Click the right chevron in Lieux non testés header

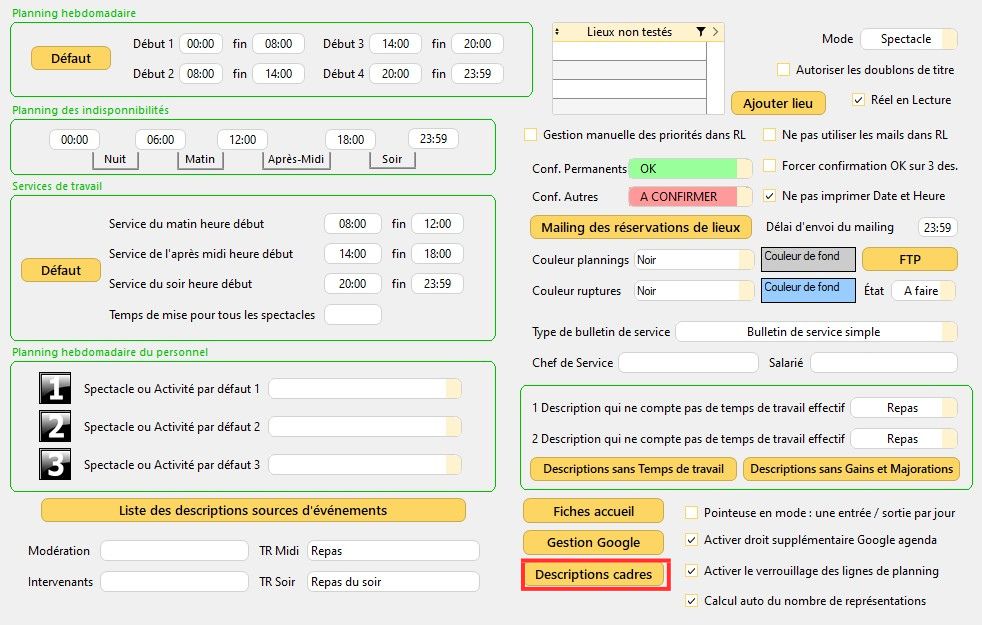tap(715, 32)
